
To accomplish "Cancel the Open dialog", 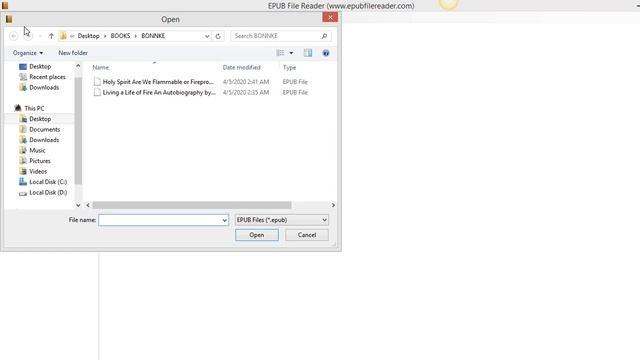I will (307, 235).
